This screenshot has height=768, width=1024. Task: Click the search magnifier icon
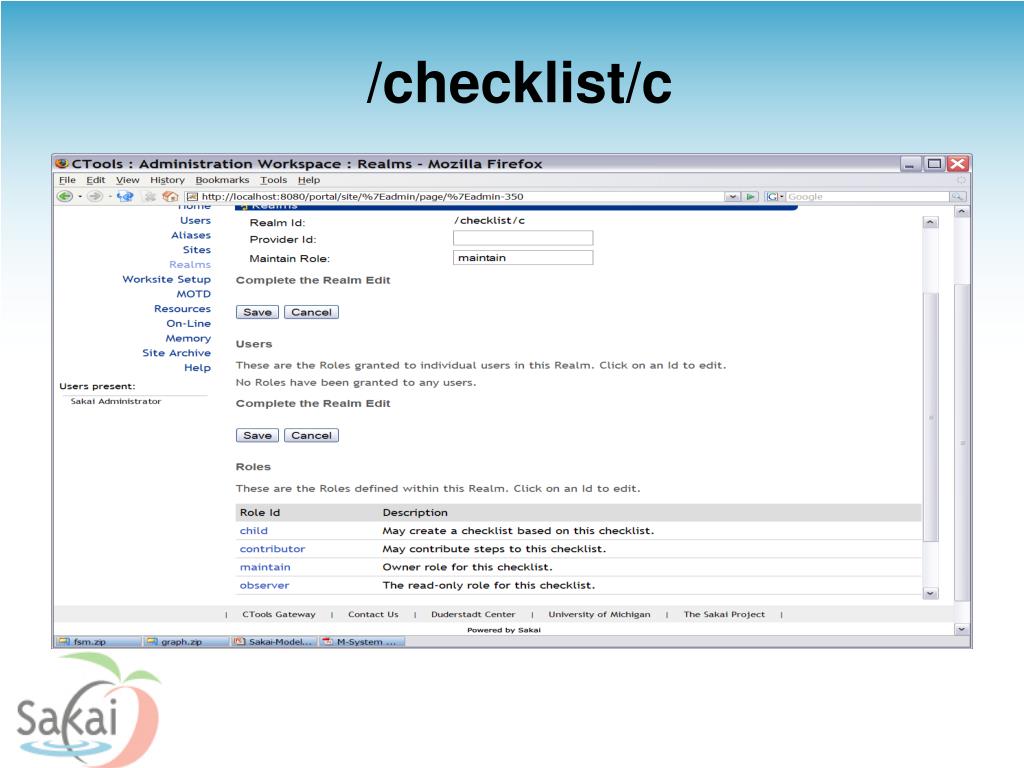click(x=957, y=197)
